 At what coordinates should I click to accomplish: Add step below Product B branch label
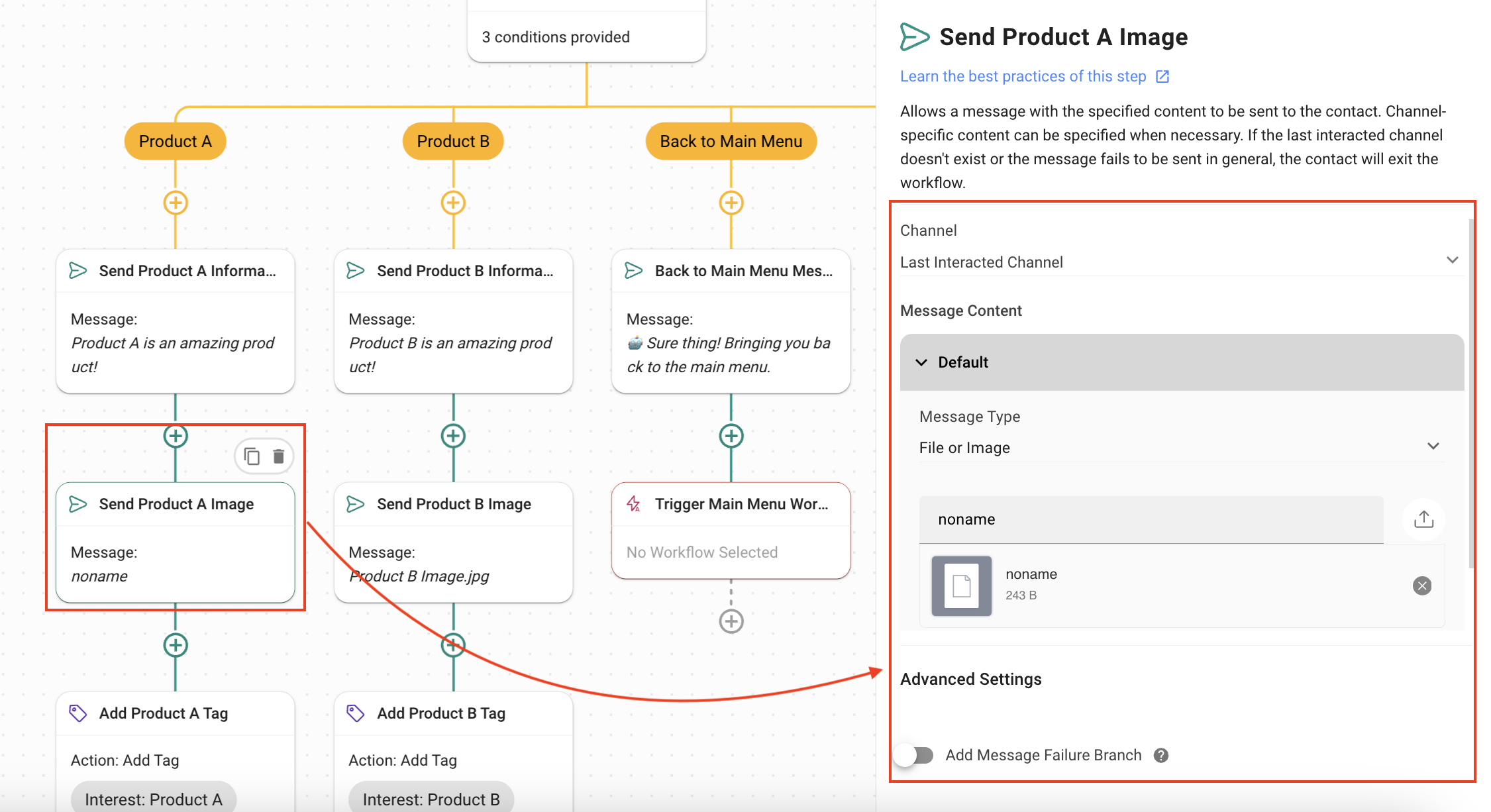[453, 203]
